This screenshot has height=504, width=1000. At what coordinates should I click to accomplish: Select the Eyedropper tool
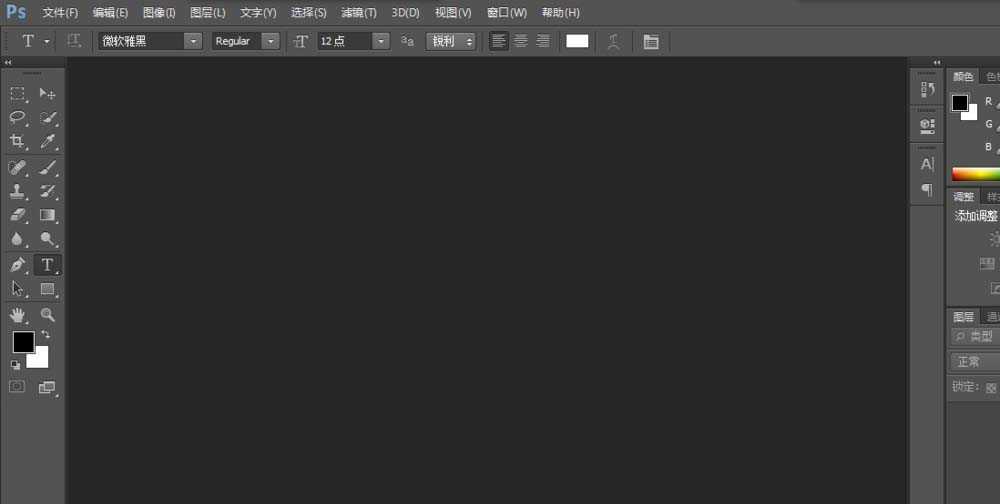pyautogui.click(x=47, y=142)
